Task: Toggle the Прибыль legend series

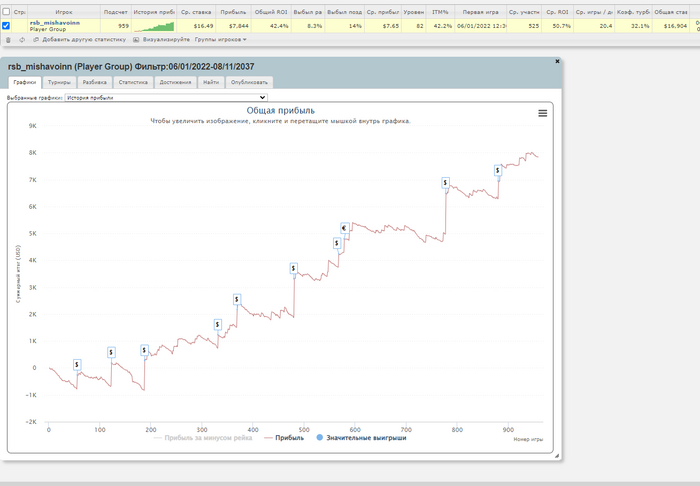Action: coord(284,438)
